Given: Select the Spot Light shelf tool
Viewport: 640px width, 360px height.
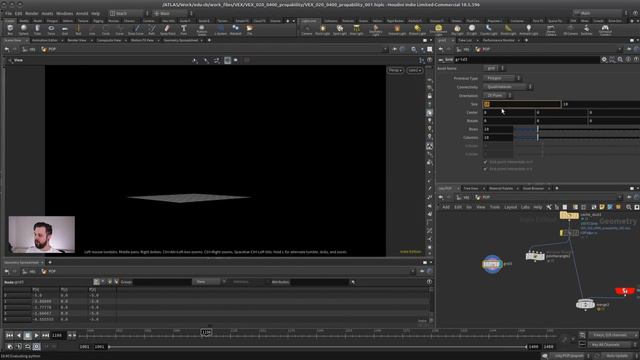Looking at the screenshot, I should click(340, 29).
